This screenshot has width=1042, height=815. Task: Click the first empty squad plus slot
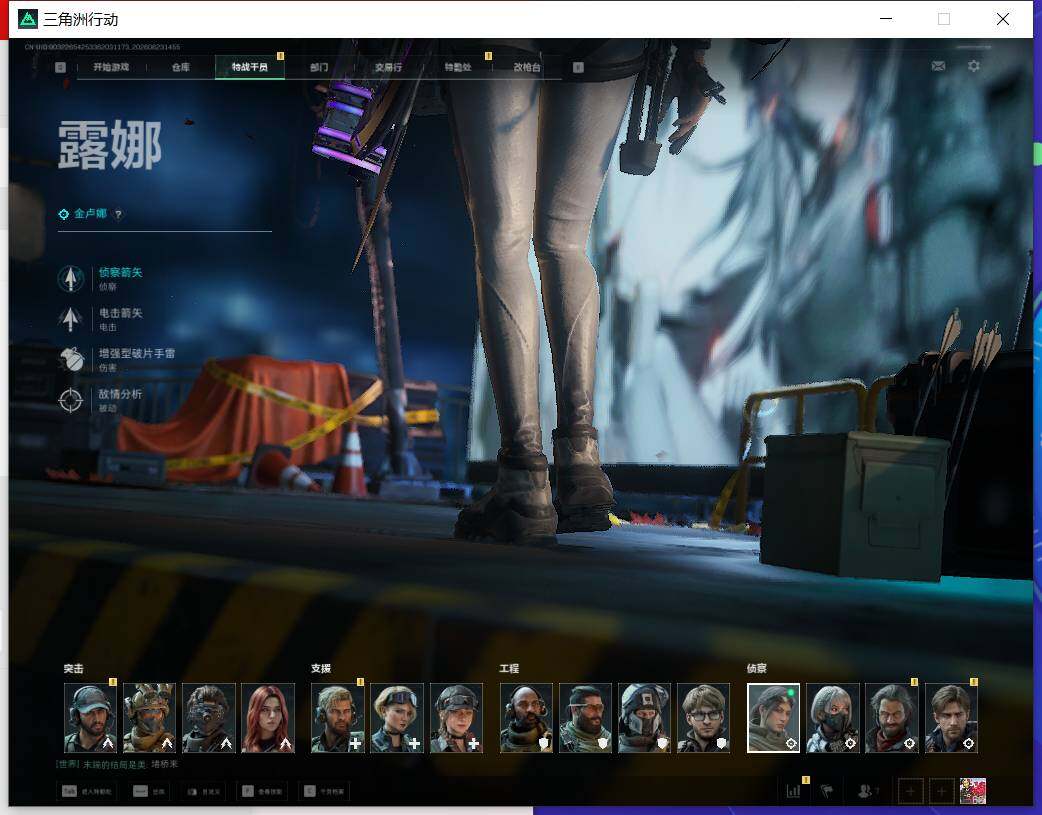point(910,791)
